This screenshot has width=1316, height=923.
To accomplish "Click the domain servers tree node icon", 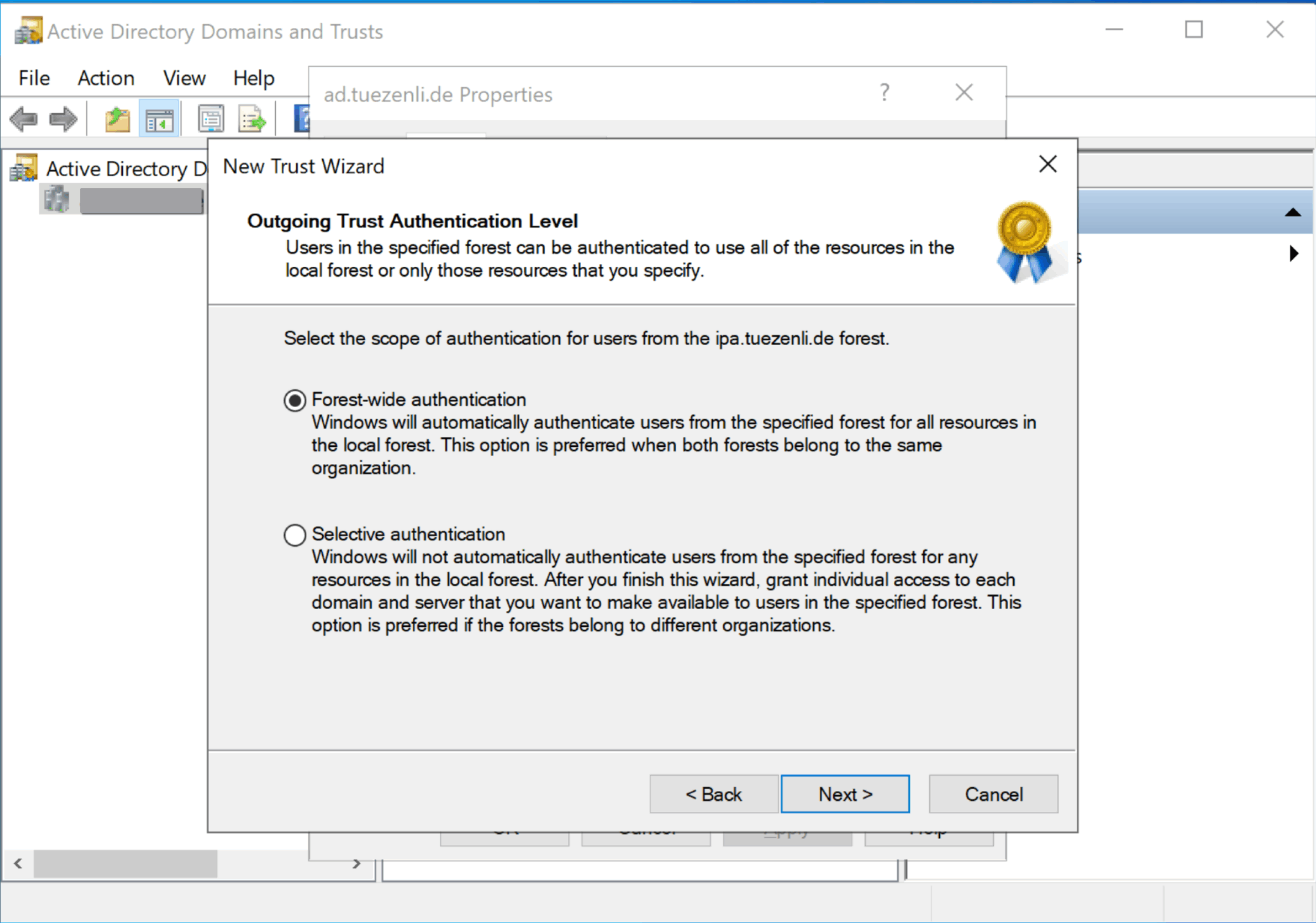I will point(56,200).
